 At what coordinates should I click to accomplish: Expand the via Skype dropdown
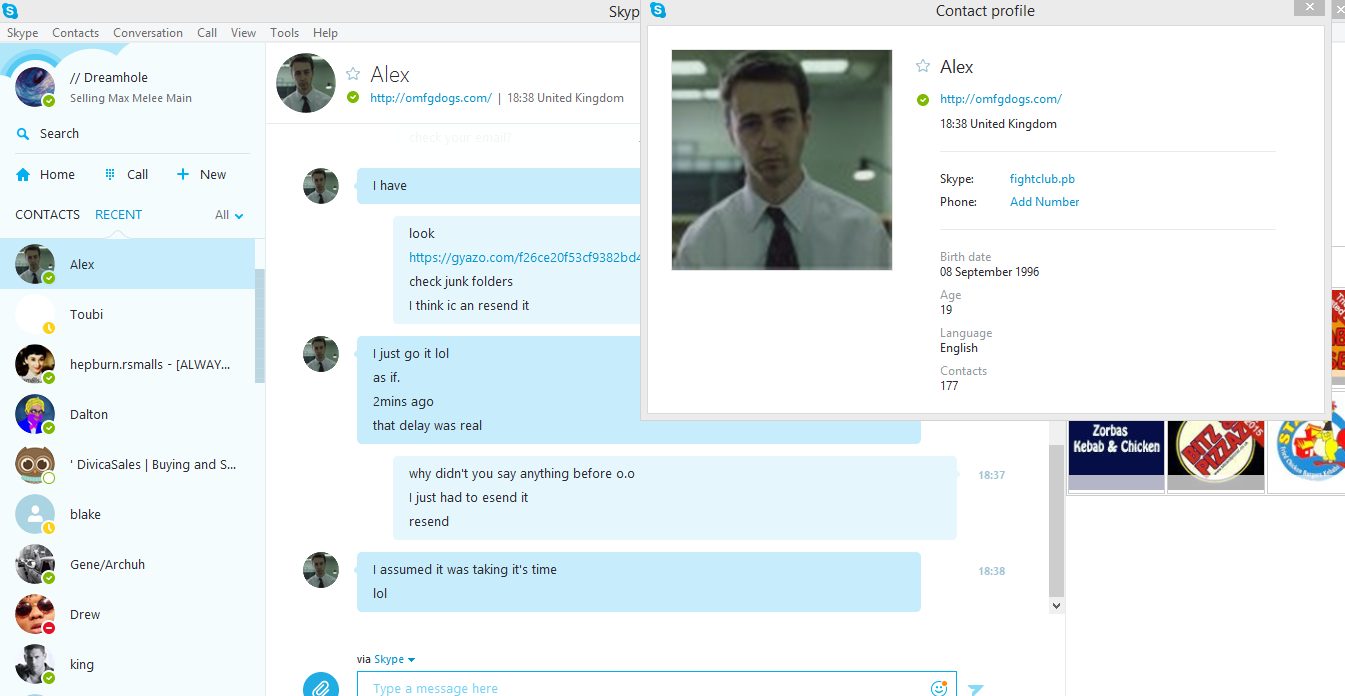point(394,660)
